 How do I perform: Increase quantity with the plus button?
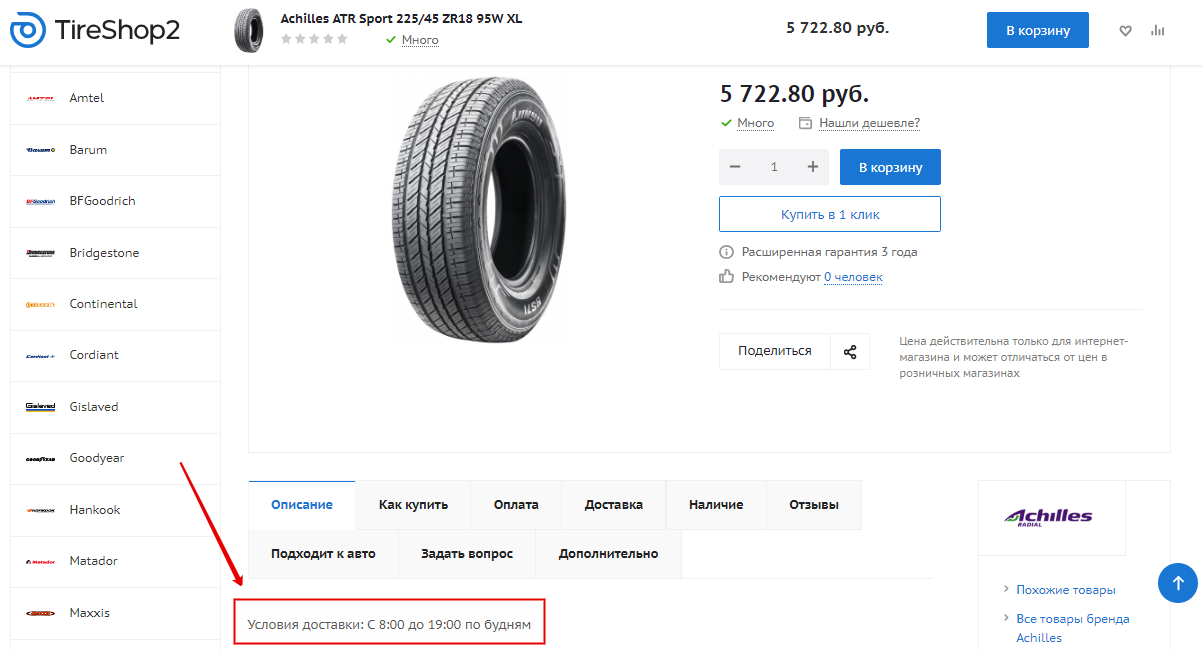(813, 167)
